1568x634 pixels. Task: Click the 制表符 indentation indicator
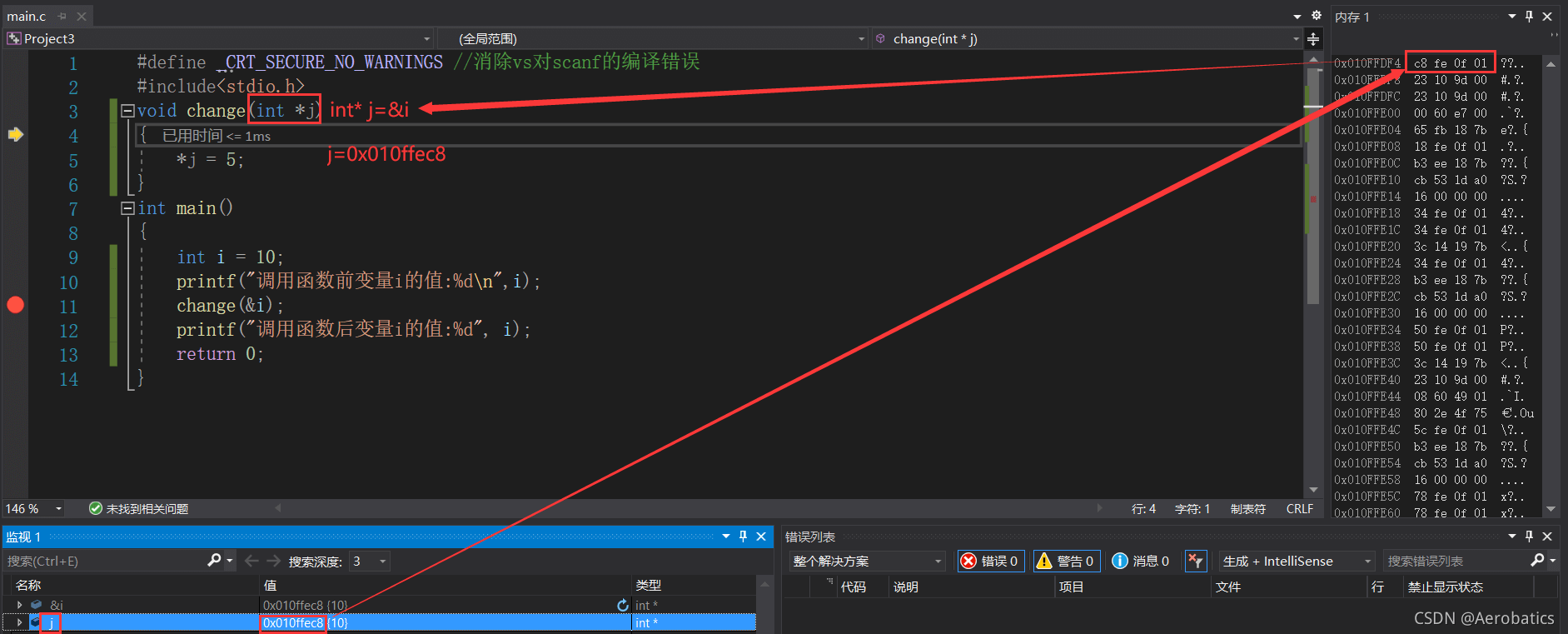tap(1248, 508)
